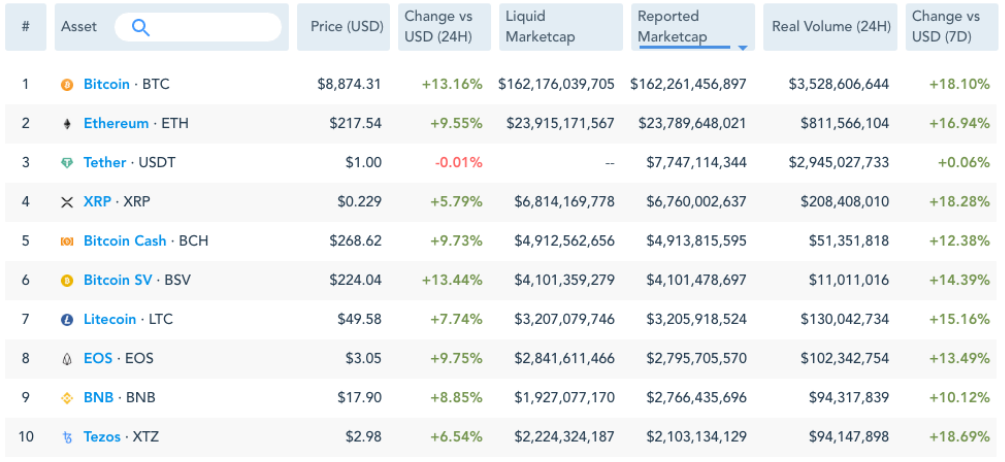Click the search magnifier icon

140,27
